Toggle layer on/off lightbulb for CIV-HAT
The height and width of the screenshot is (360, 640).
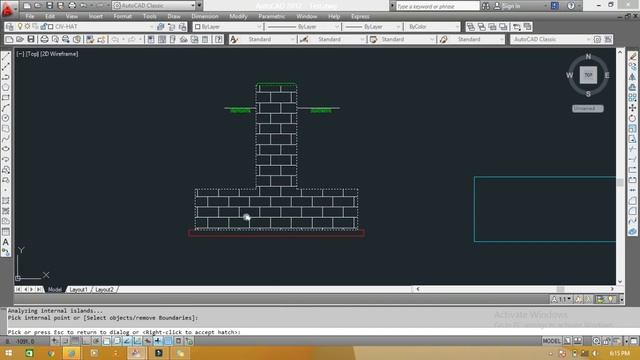click(x=20, y=27)
